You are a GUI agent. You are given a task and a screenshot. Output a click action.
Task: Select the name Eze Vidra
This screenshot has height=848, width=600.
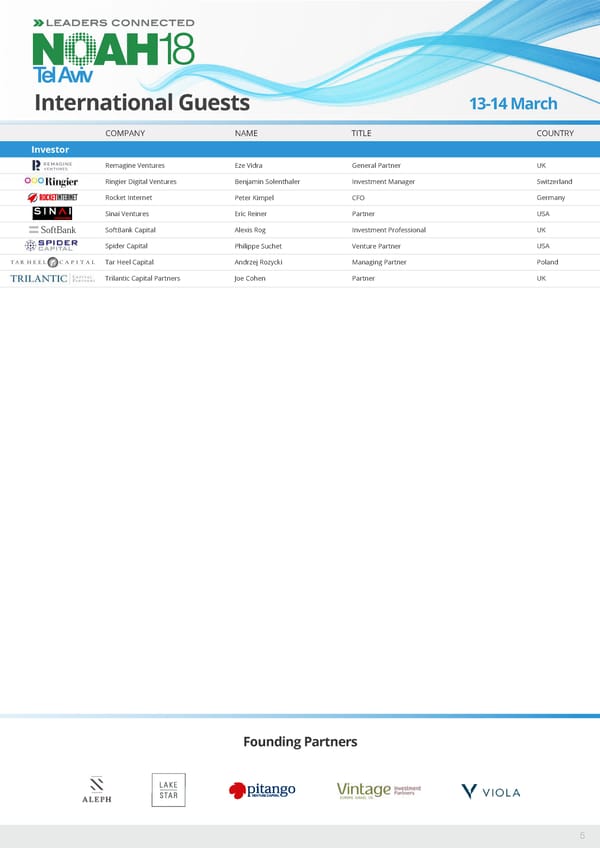coord(248,165)
